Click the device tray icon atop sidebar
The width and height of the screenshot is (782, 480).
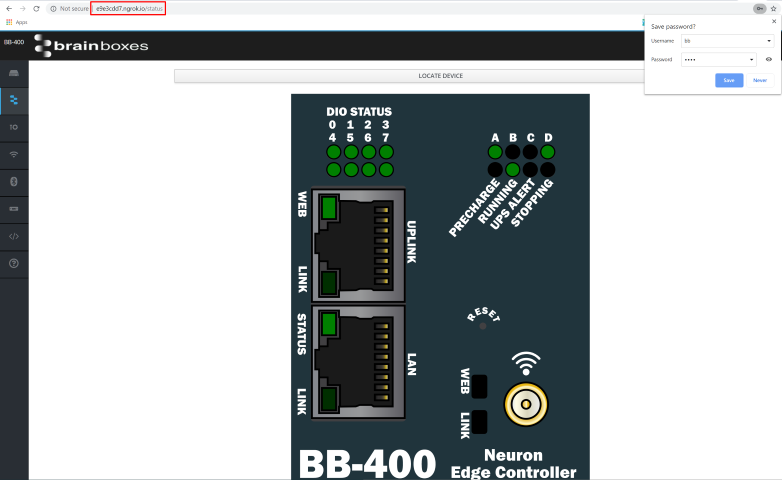tap(14, 74)
